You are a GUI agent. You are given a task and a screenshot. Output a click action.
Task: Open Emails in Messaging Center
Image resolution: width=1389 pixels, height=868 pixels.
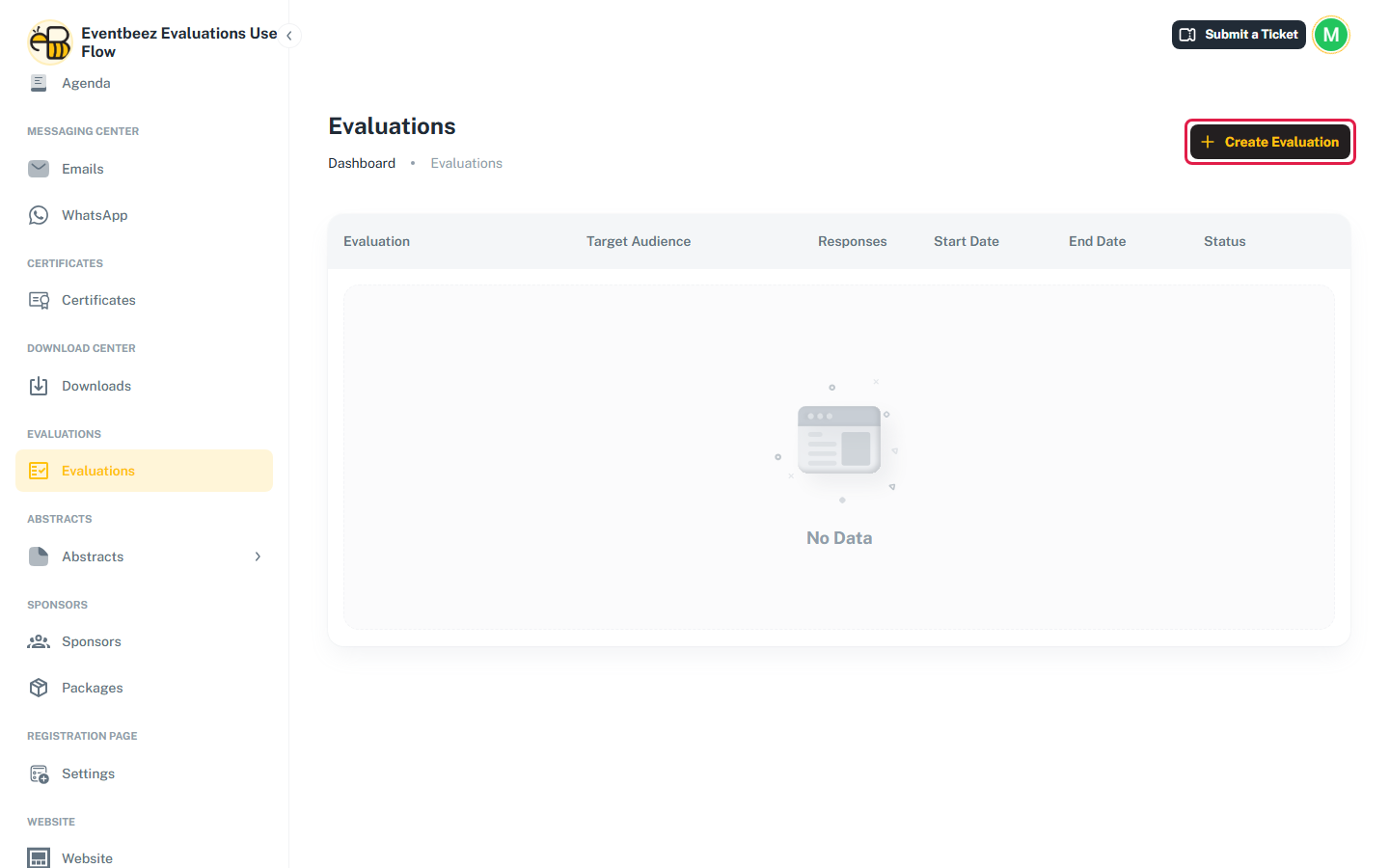144,169
